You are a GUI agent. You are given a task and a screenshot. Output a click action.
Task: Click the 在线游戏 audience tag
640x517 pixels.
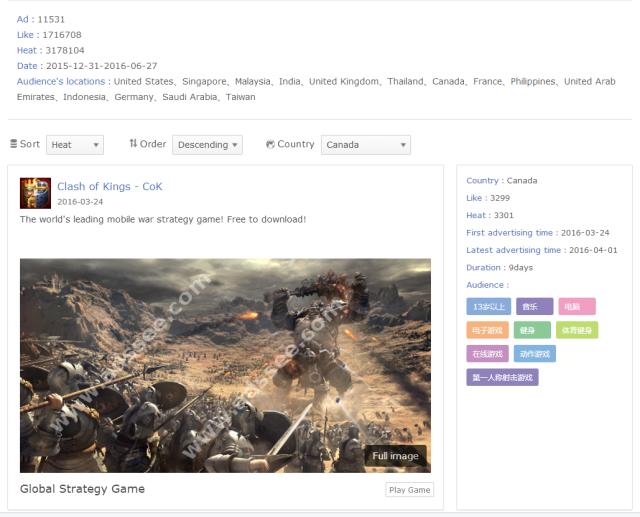489,354
